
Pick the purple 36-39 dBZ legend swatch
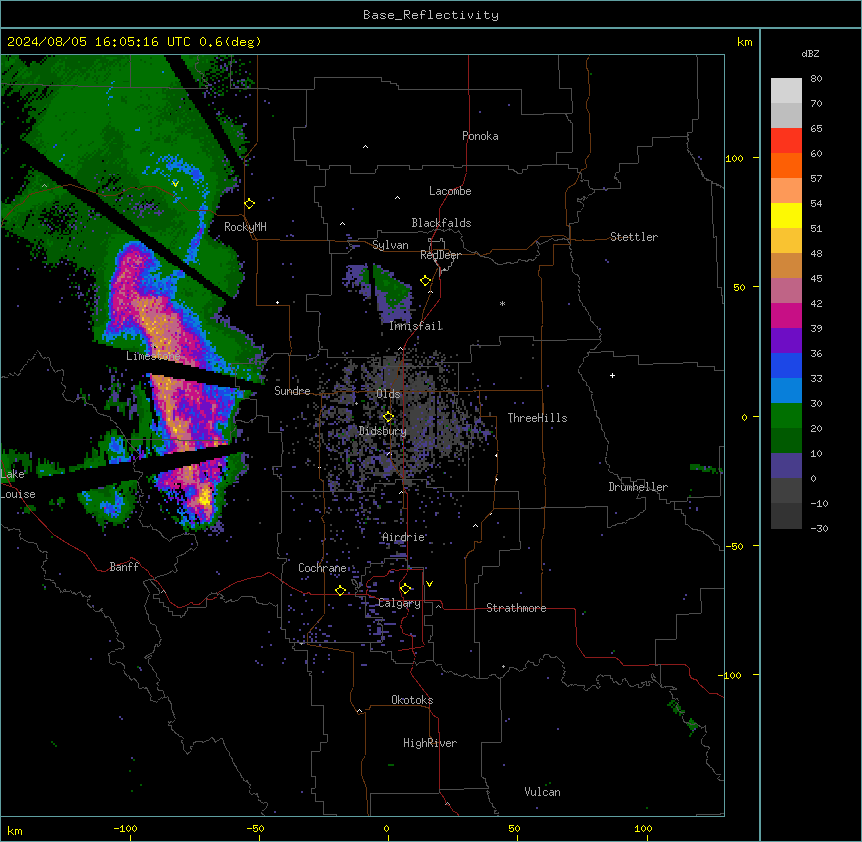point(786,341)
